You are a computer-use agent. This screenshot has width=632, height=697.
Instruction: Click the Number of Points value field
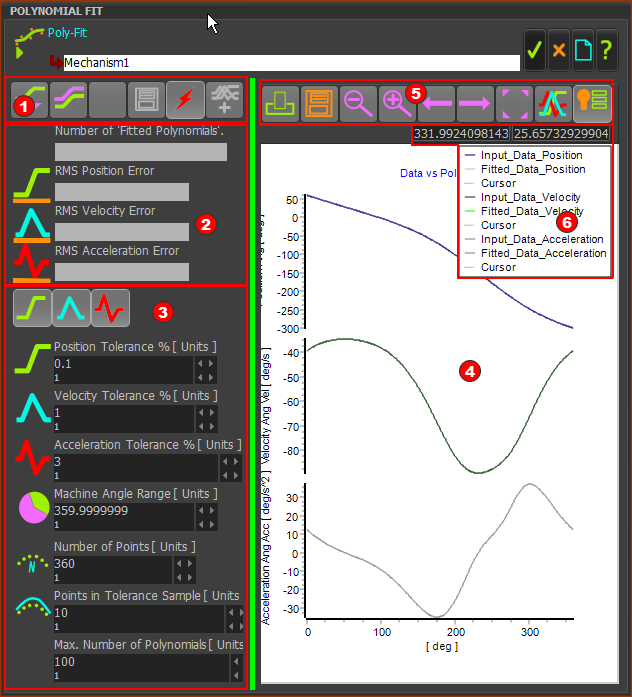[x=113, y=569]
